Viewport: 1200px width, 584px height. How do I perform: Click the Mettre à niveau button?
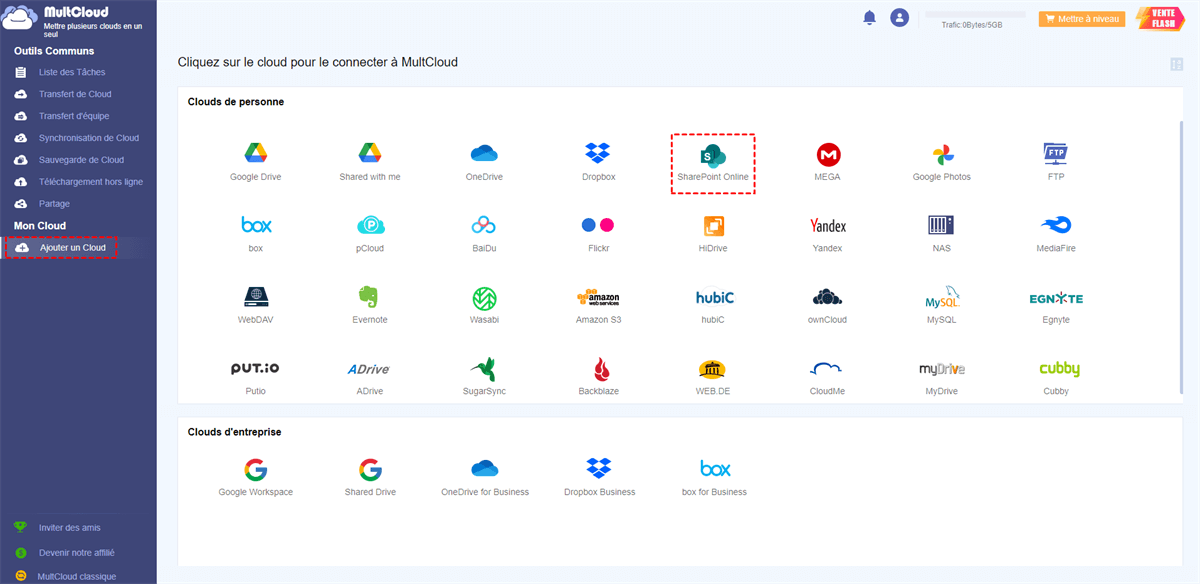point(1082,18)
